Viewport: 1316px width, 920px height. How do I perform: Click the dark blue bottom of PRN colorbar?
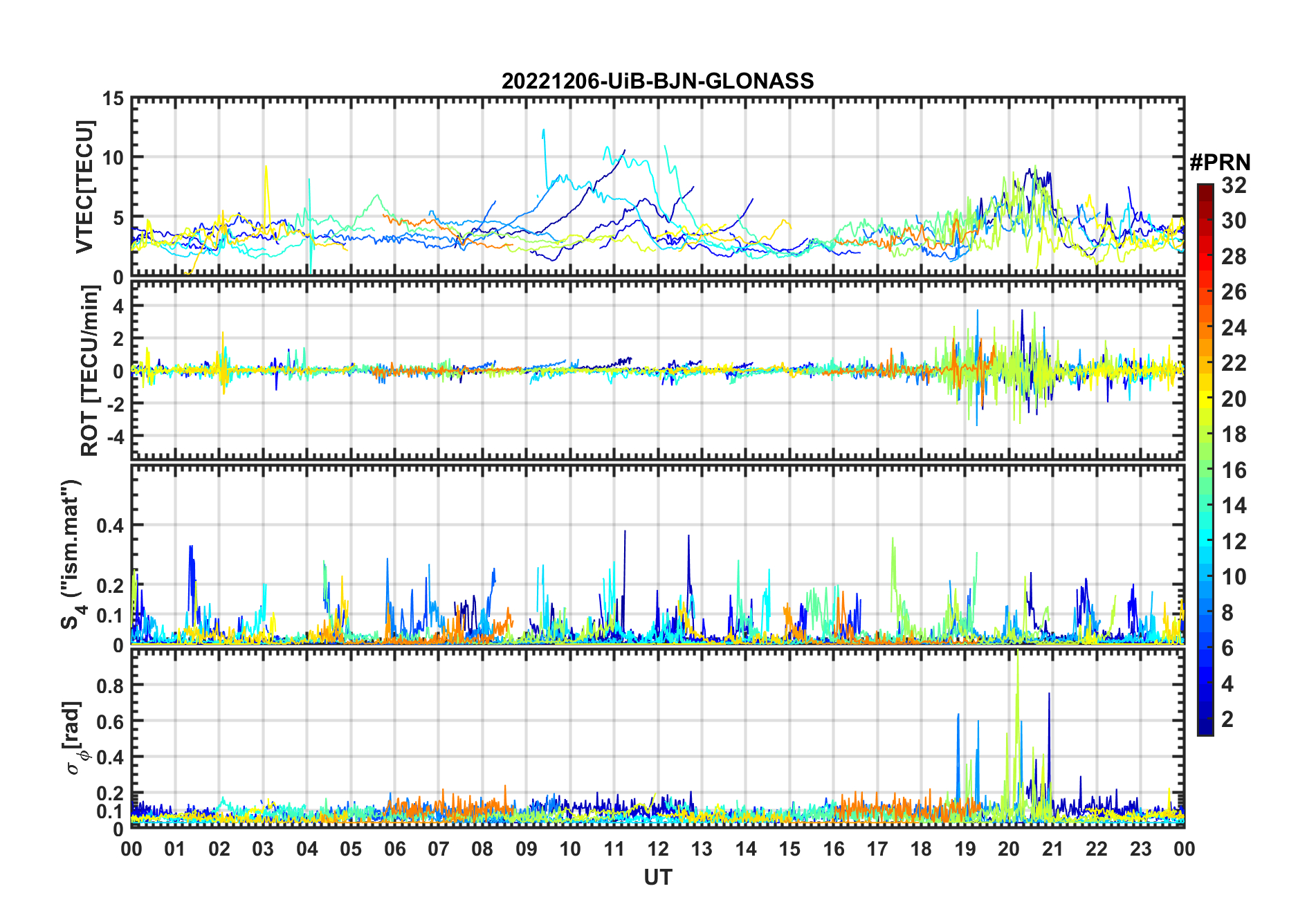click(x=1205, y=727)
